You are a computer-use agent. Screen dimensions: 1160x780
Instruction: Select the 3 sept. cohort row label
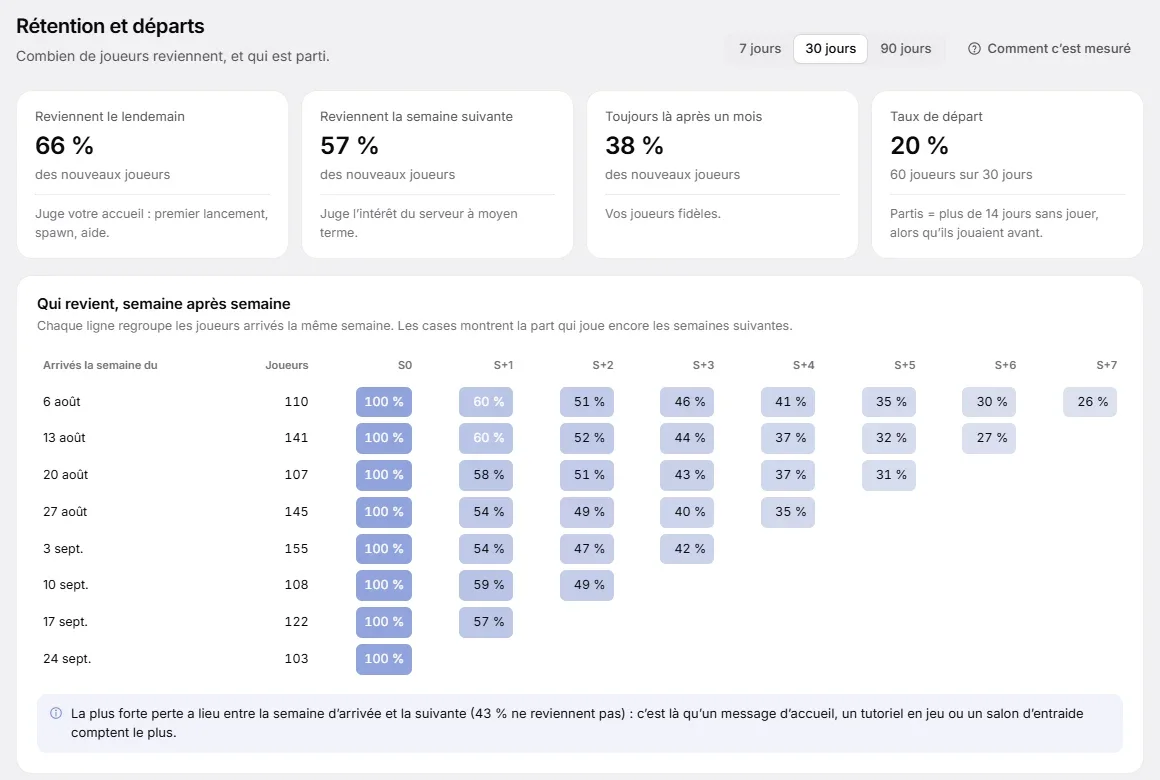(63, 549)
